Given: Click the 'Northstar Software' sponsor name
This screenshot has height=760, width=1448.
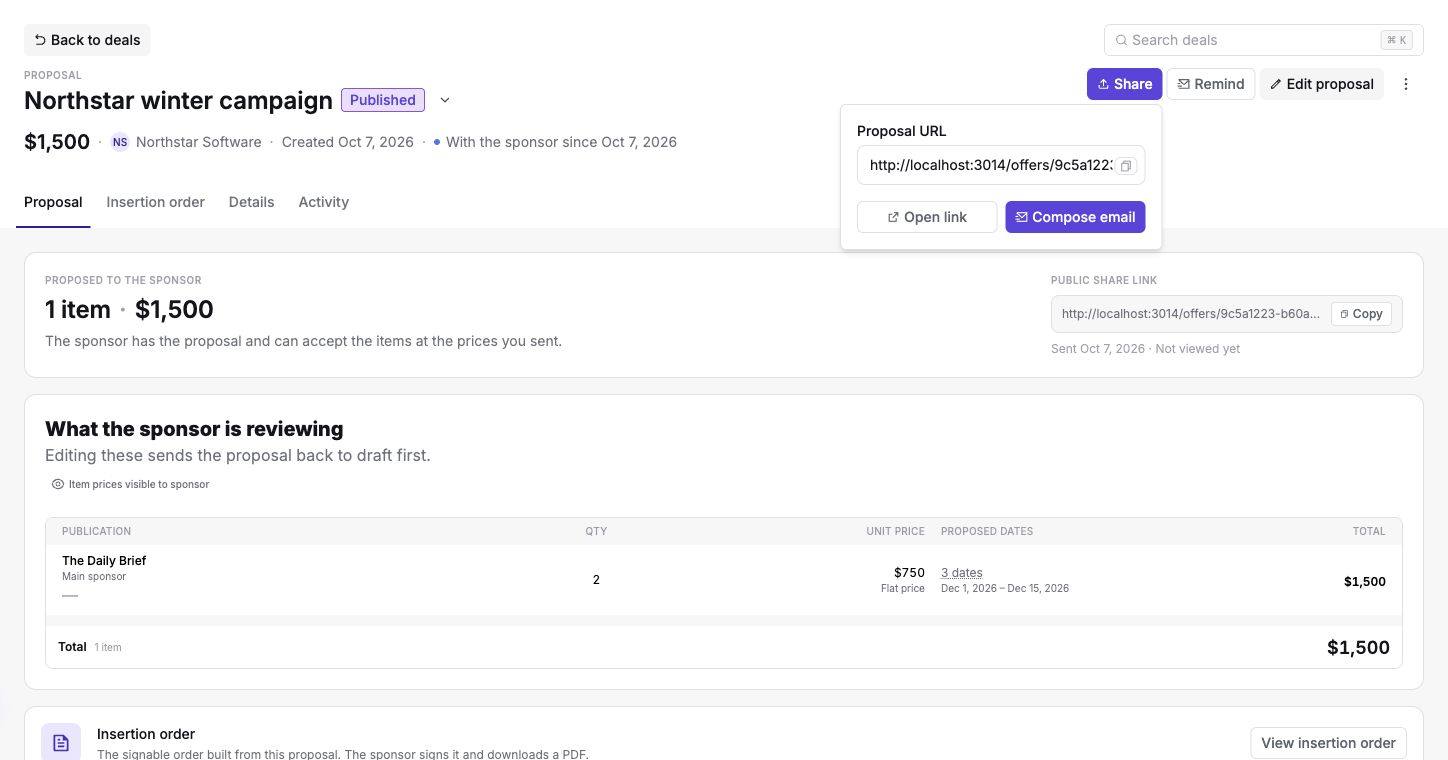Looking at the screenshot, I should 199,142.
